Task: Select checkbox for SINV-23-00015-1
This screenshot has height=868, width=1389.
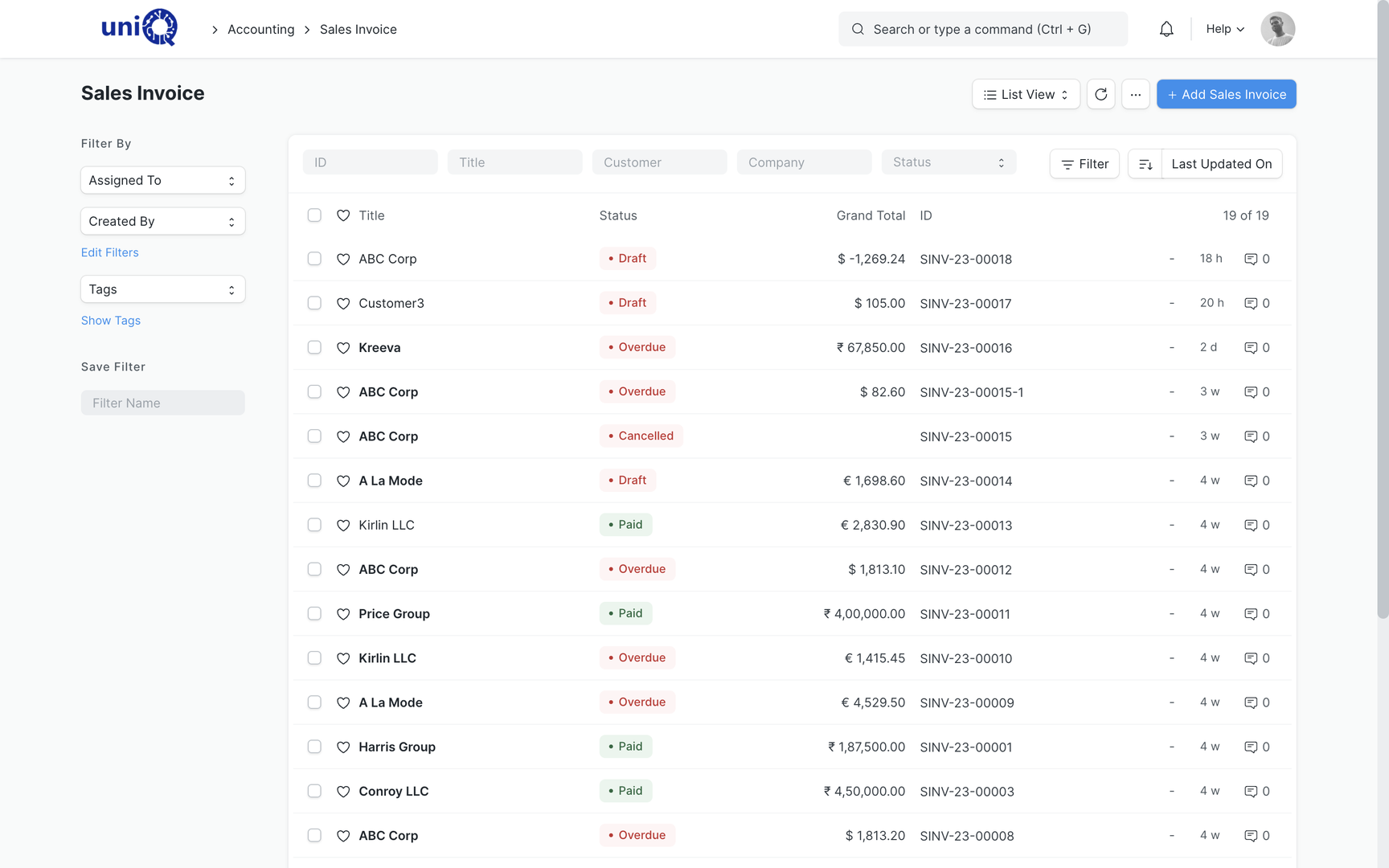Action: coord(314,391)
